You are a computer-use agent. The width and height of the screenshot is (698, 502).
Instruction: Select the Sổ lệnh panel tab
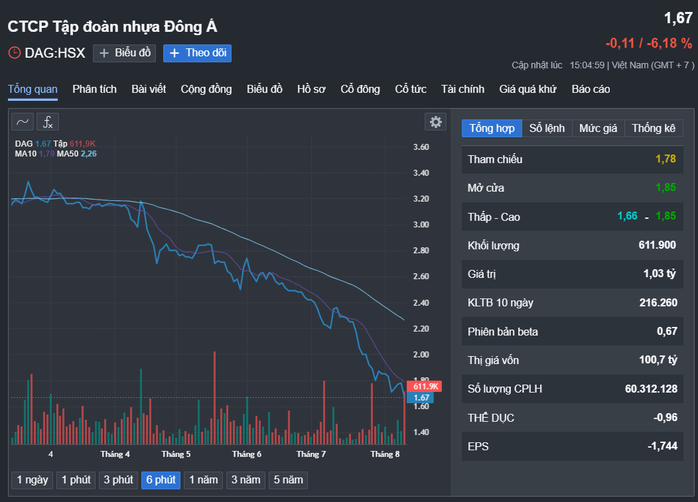click(547, 128)
